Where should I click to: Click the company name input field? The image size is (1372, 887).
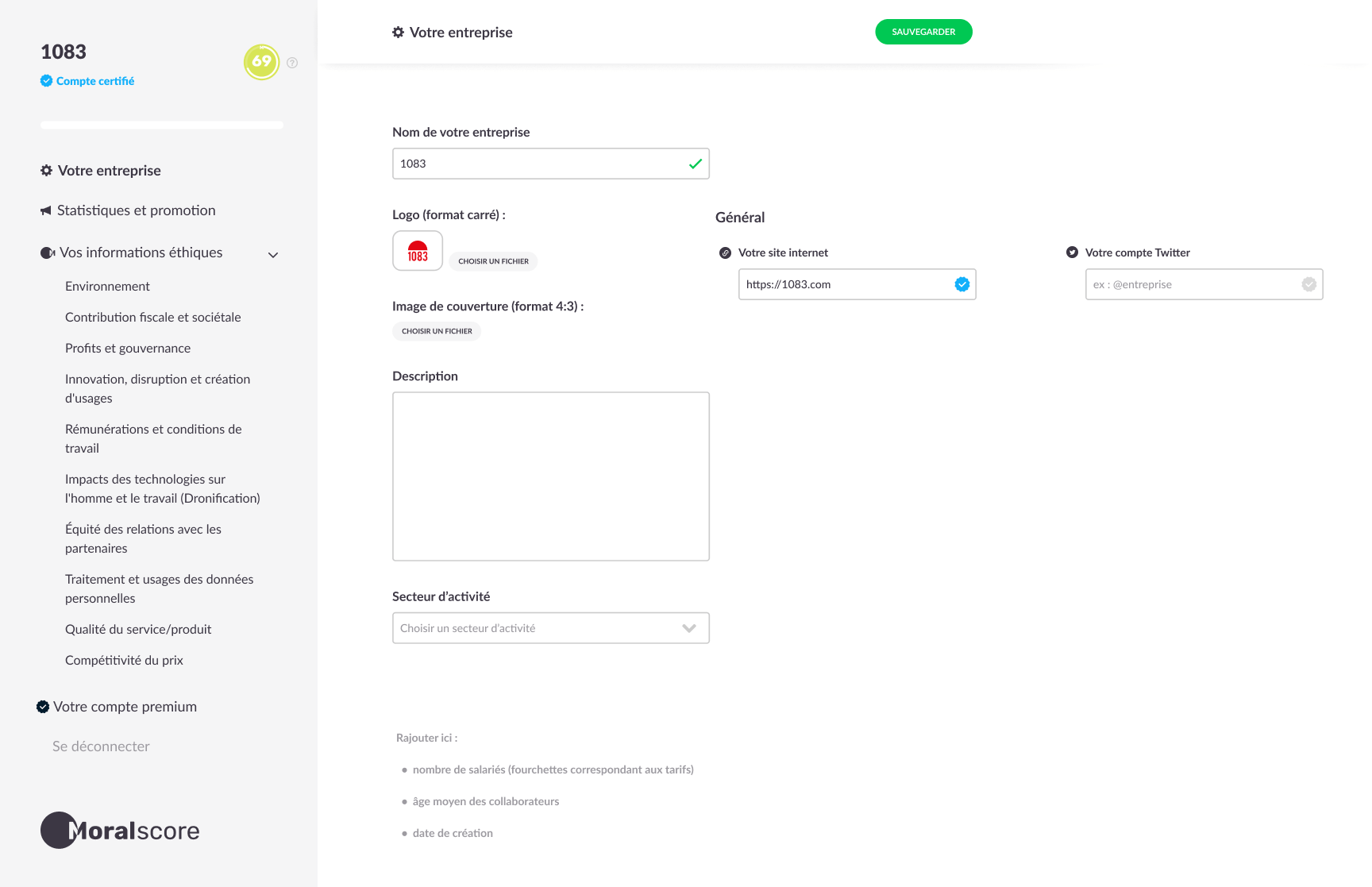(551, 164)
